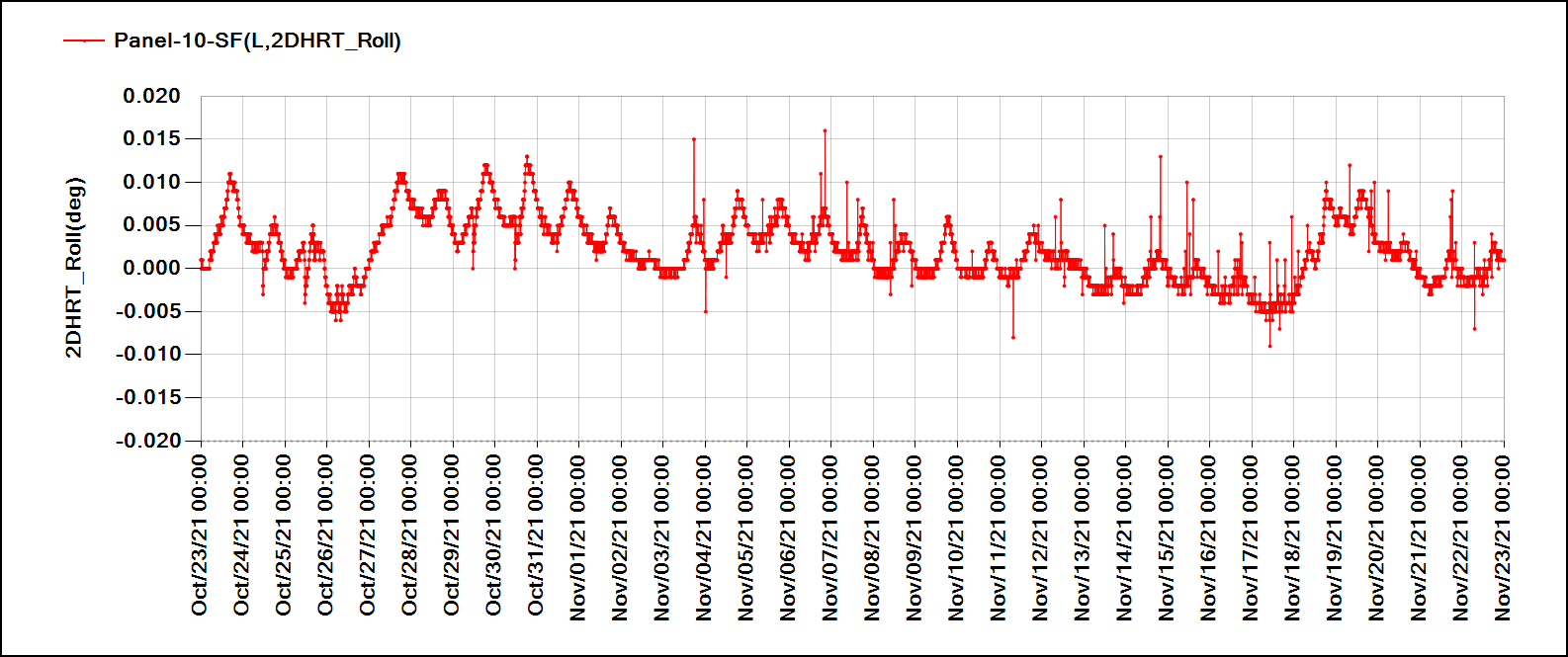This screenshot has height=657, width=1568.
Task: Select the 2DHRT_Roll(deg) y-axis title
Action: (75, 268)
